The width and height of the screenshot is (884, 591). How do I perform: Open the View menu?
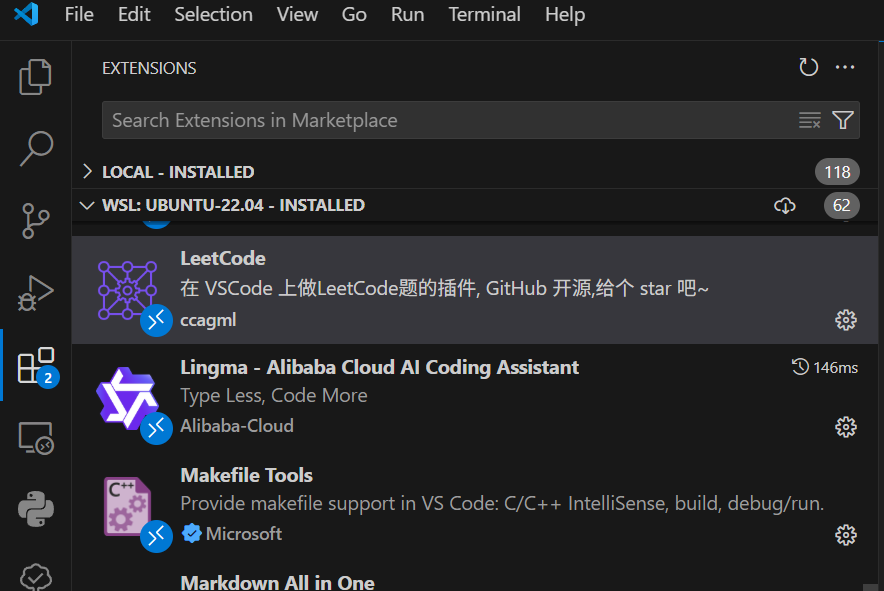point(297,15)
